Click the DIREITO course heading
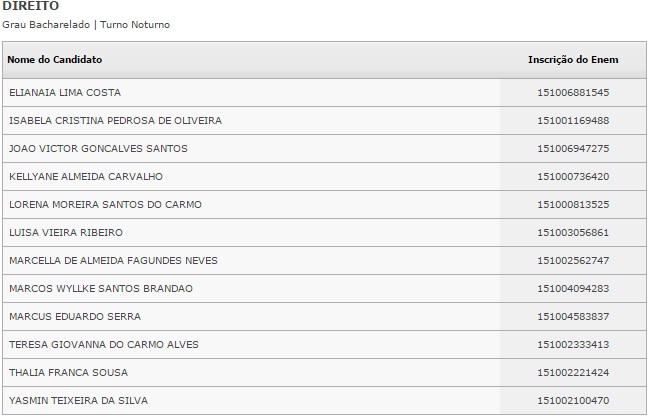The image size is (650, 417). pos(31,6)
